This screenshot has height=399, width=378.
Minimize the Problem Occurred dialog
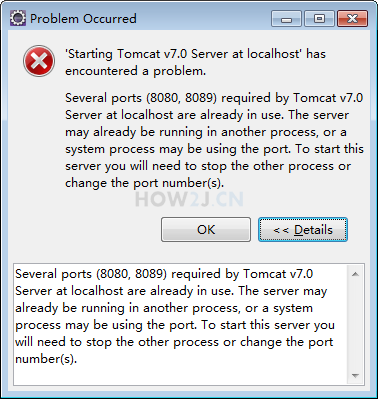tap(286, 19)
